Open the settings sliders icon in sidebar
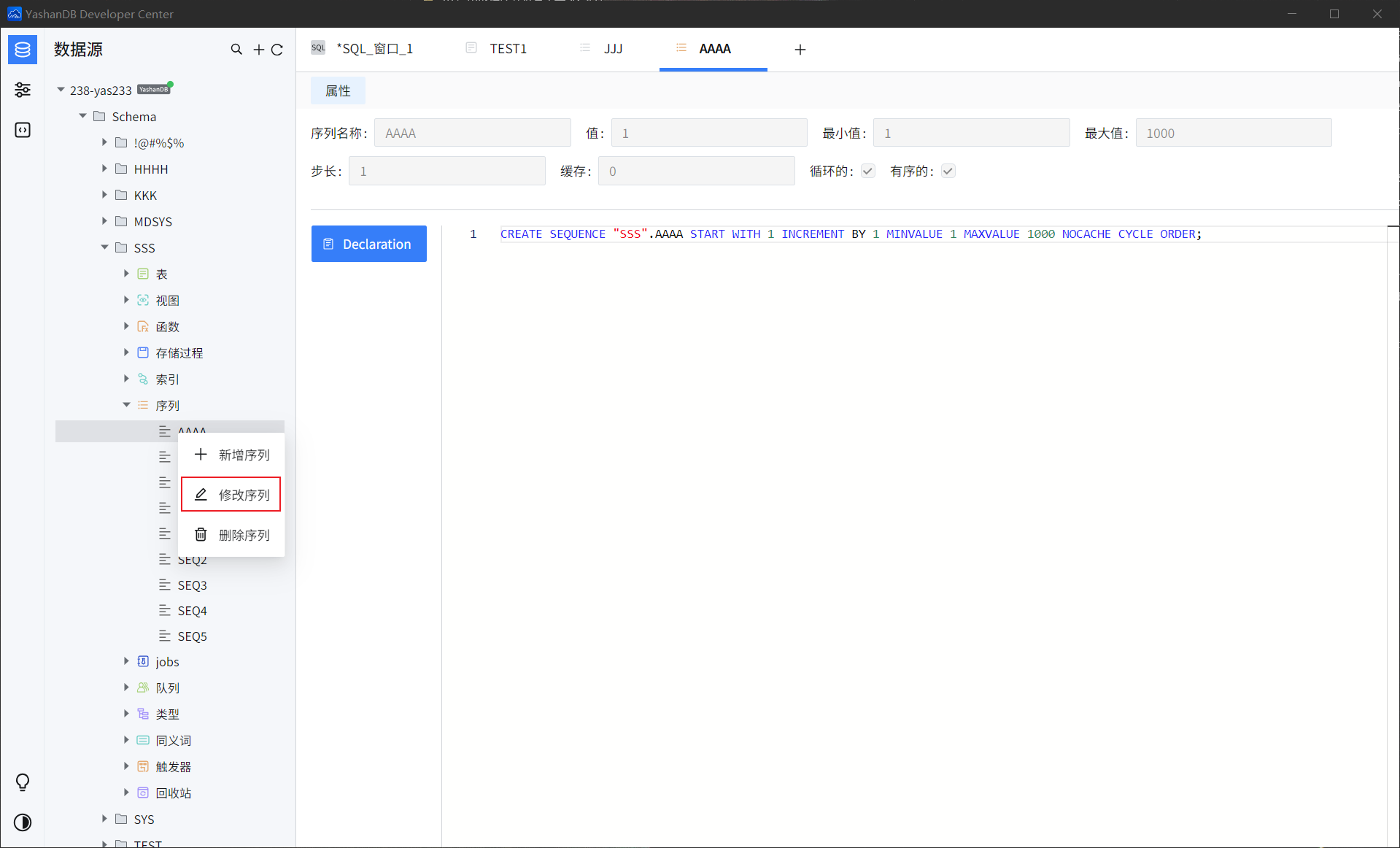 23,90
